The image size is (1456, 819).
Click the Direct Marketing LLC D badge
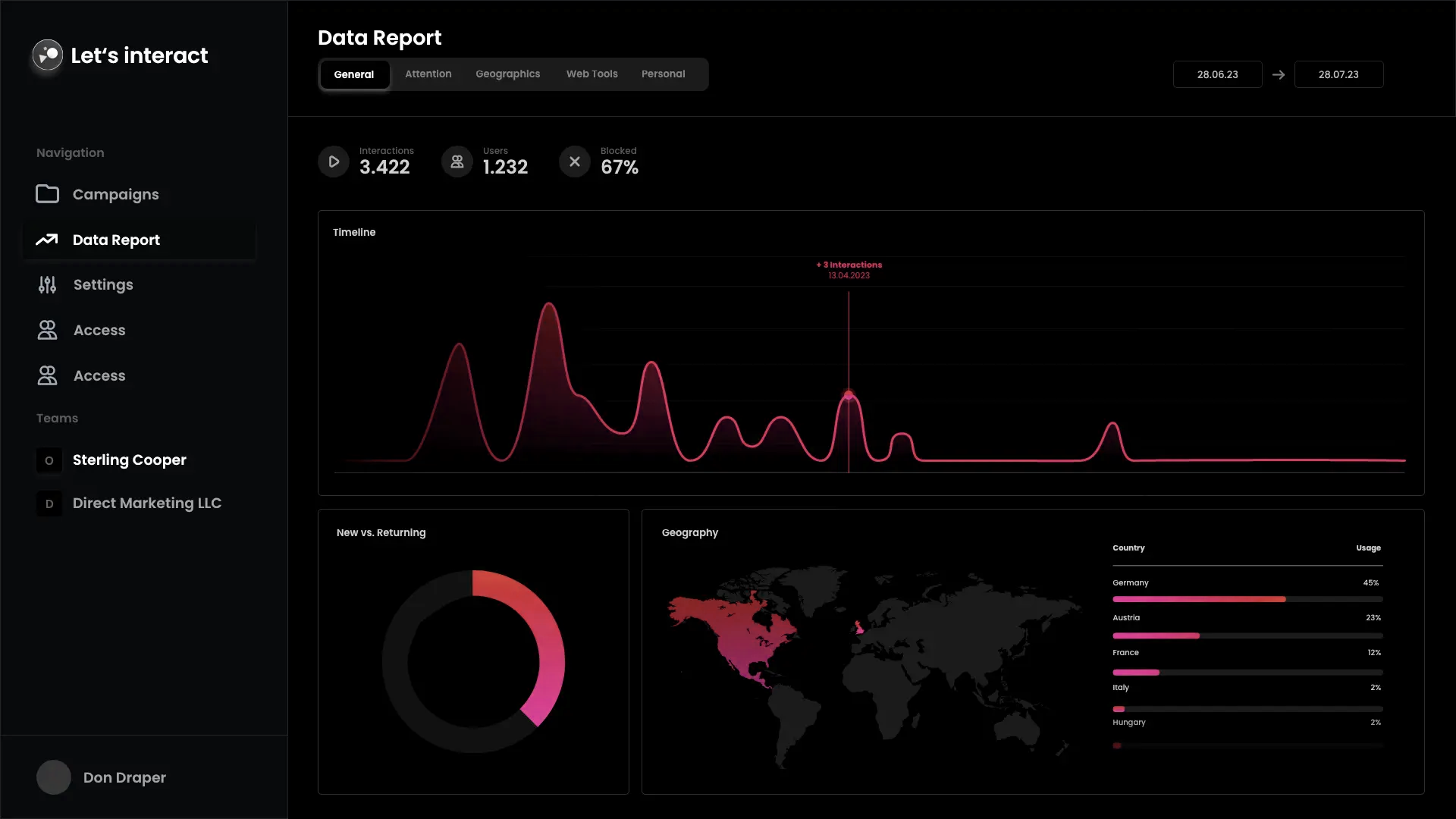49,503
